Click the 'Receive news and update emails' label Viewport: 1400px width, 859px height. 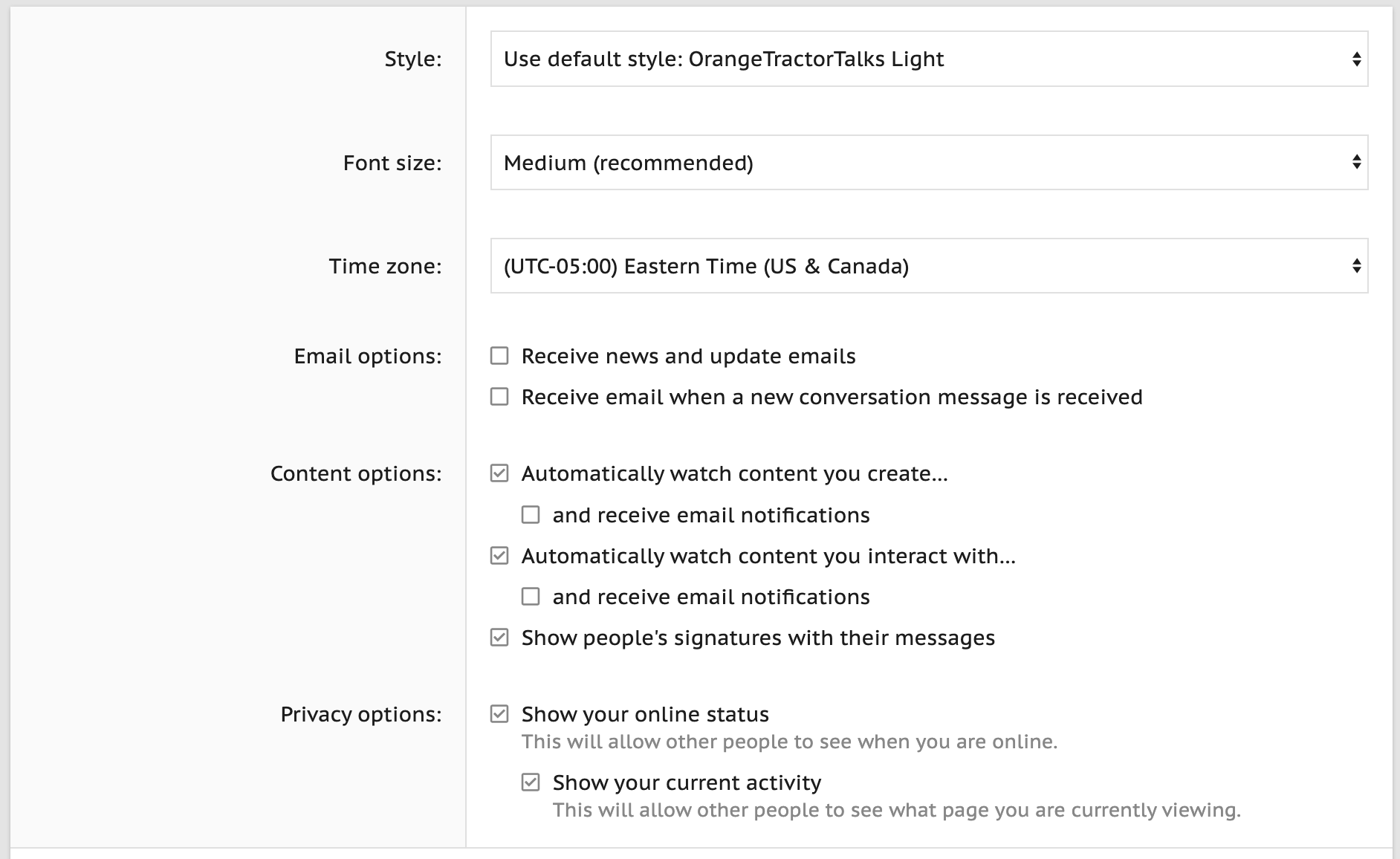pyautogui.click(x=688, y=356)
